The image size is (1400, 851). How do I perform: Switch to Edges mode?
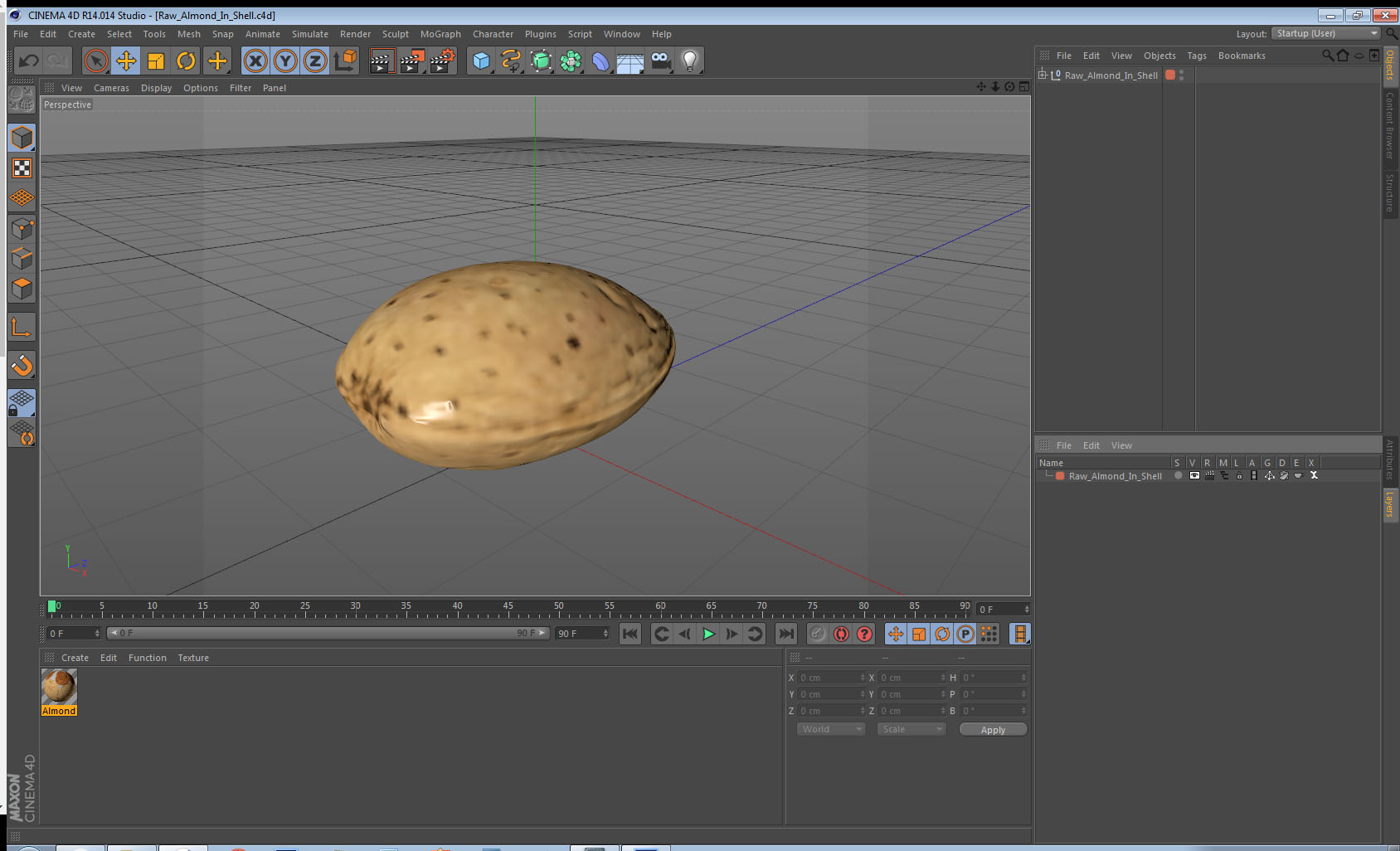tap(22, 259)
